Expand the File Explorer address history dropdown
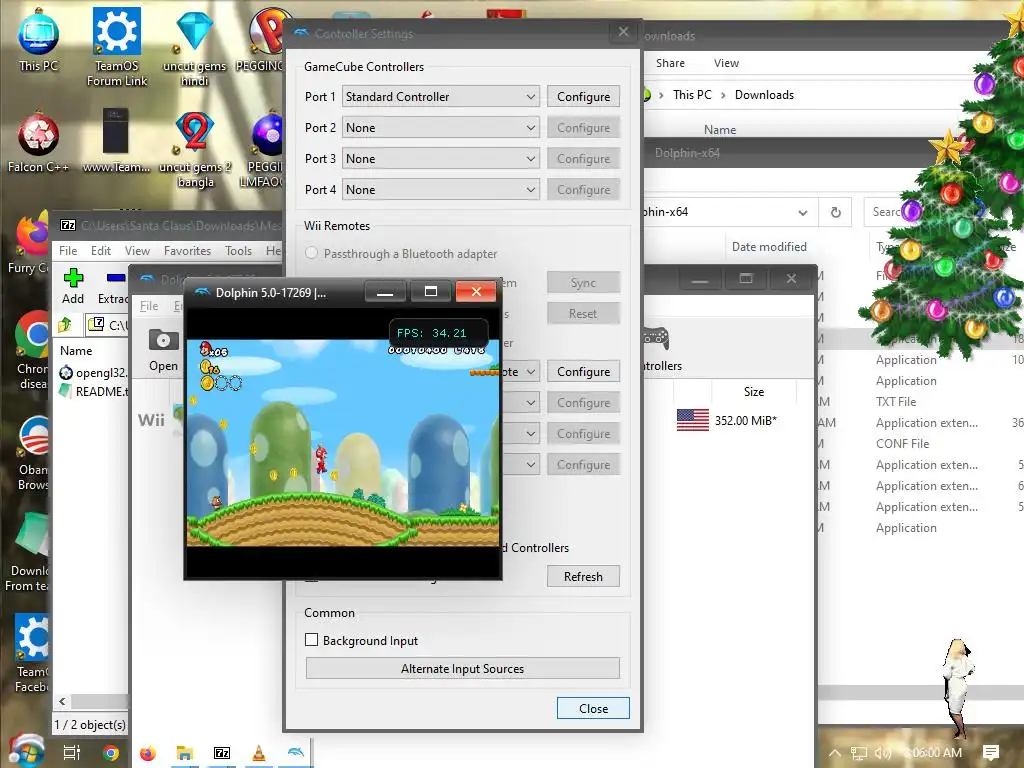This screenshot has height=768, width=1024. point(803,212)
